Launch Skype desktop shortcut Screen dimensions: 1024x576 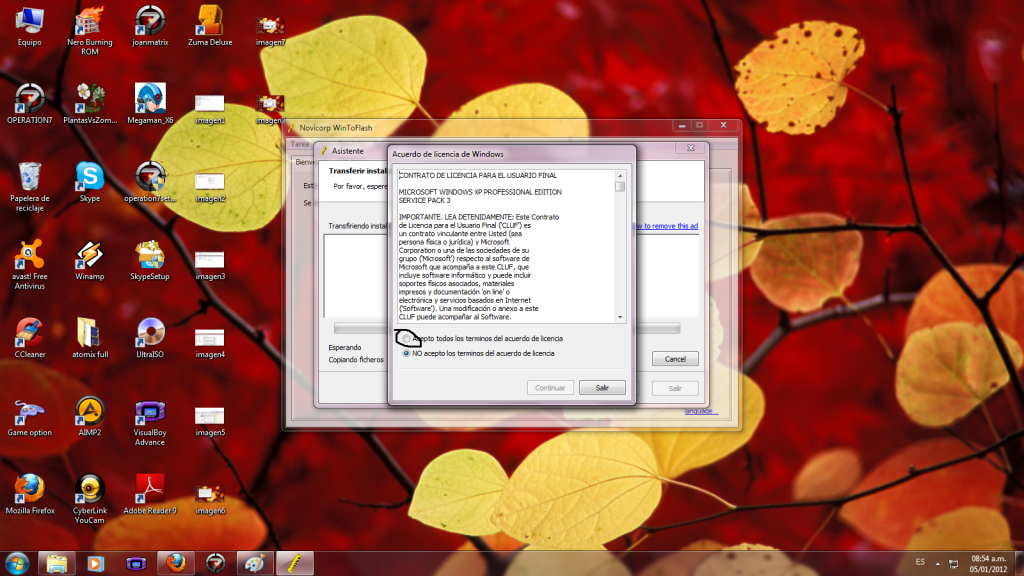pyautogui.click(x=89, y=183)
